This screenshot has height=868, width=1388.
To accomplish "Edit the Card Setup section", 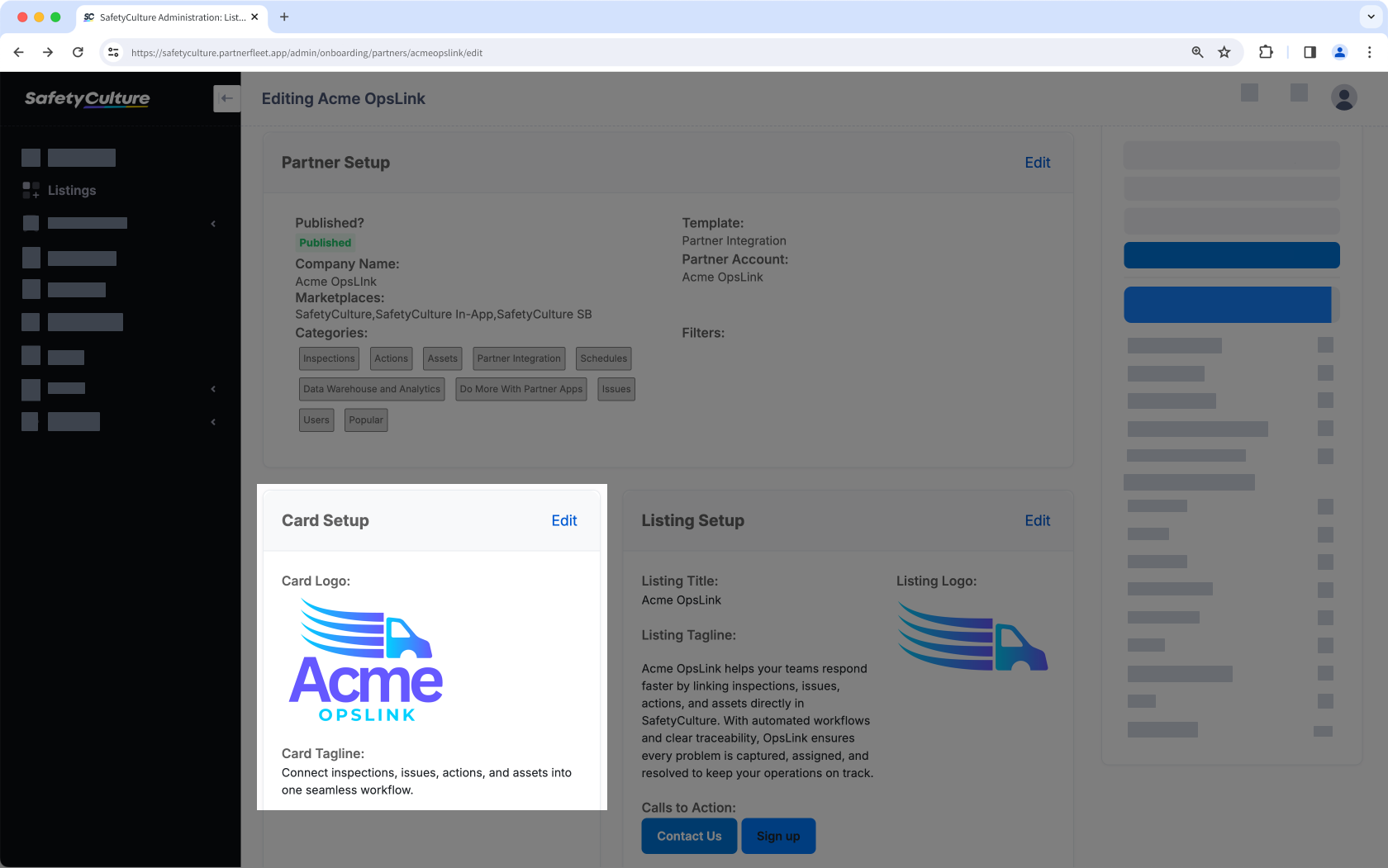I will [x=564, y=520].
